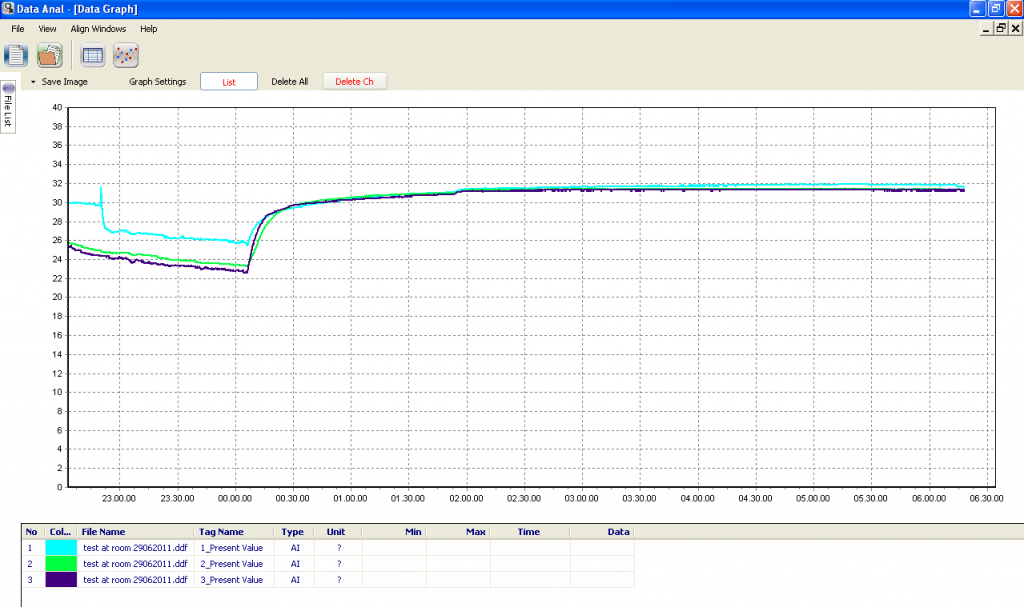Open the File menu

[18, 29]
